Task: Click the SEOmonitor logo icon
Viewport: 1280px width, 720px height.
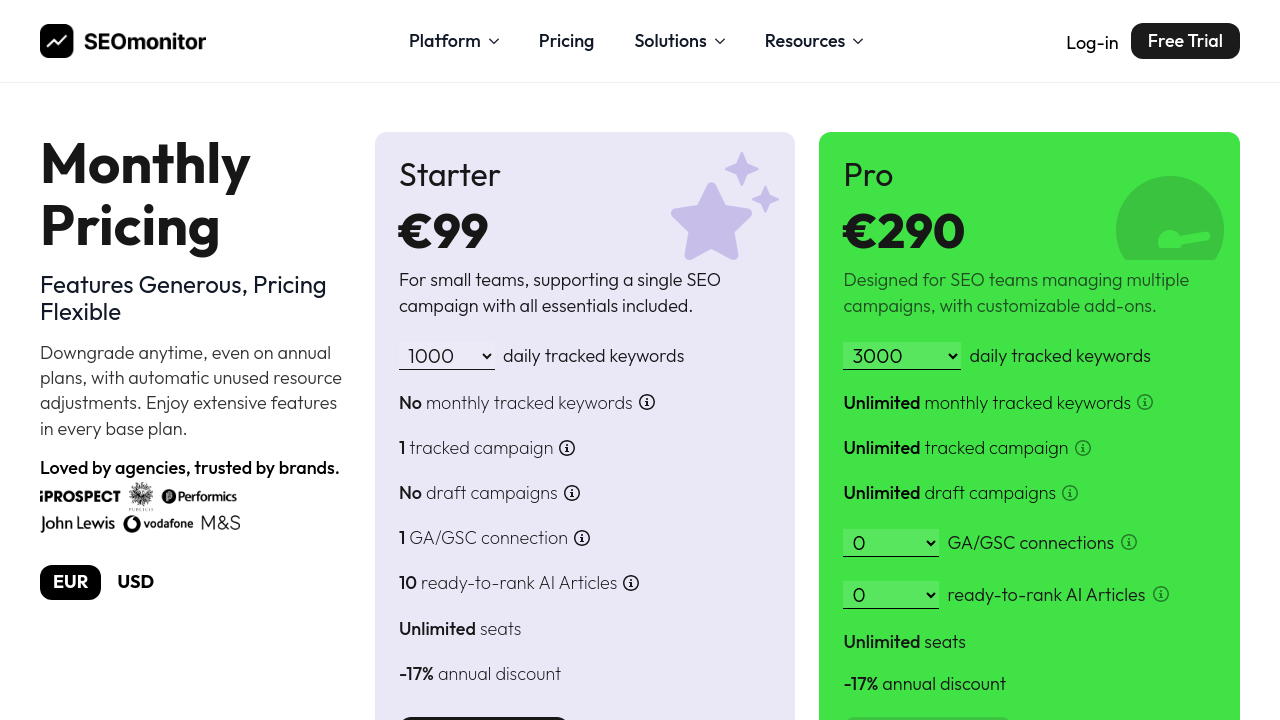Action: coord(57,41)
